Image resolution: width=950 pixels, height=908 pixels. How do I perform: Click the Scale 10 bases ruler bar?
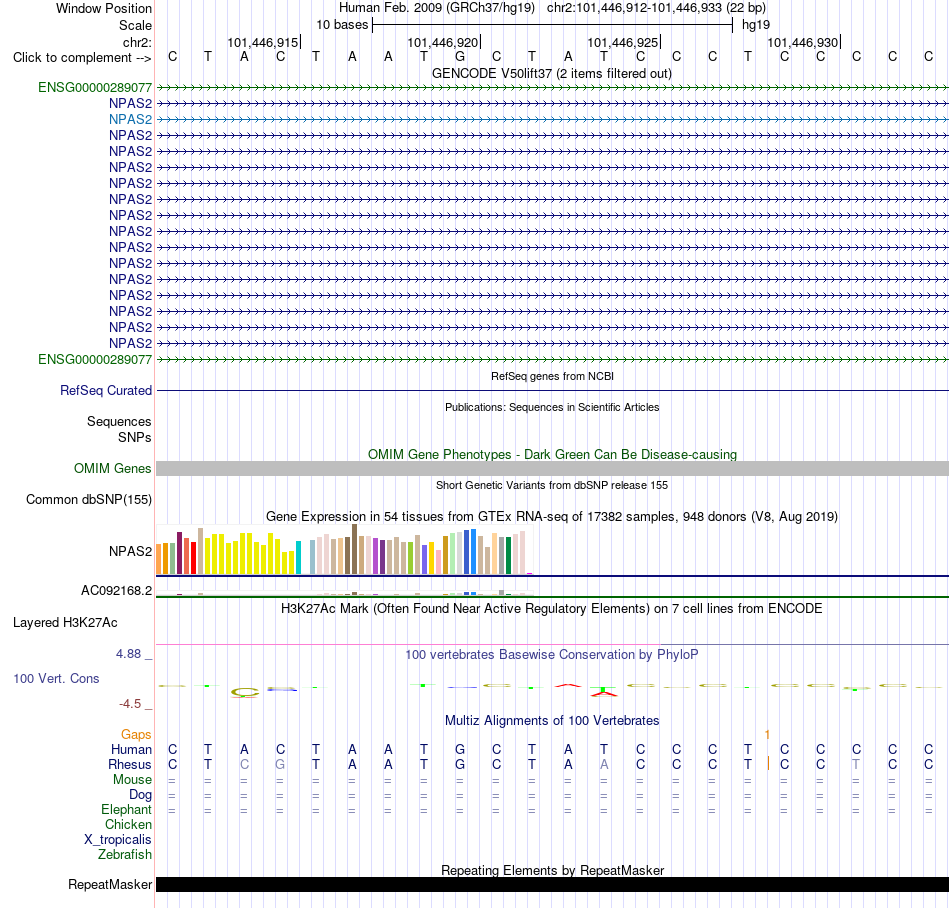553,25
